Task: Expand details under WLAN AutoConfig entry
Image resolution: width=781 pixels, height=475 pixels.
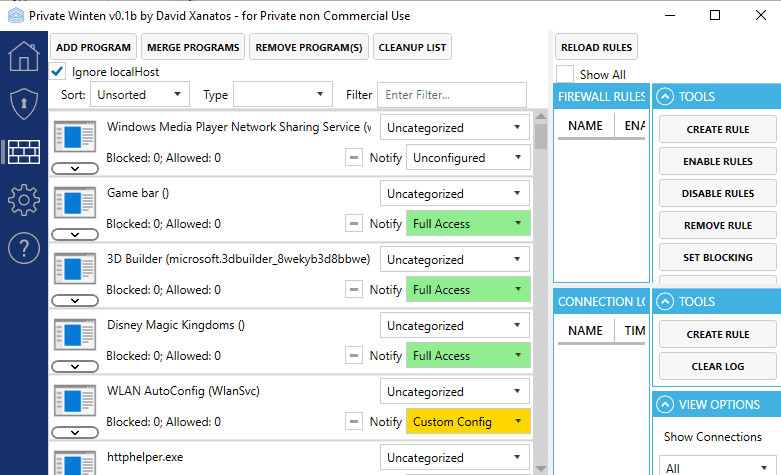Action: pyautogui.click(x=75, y=433)
